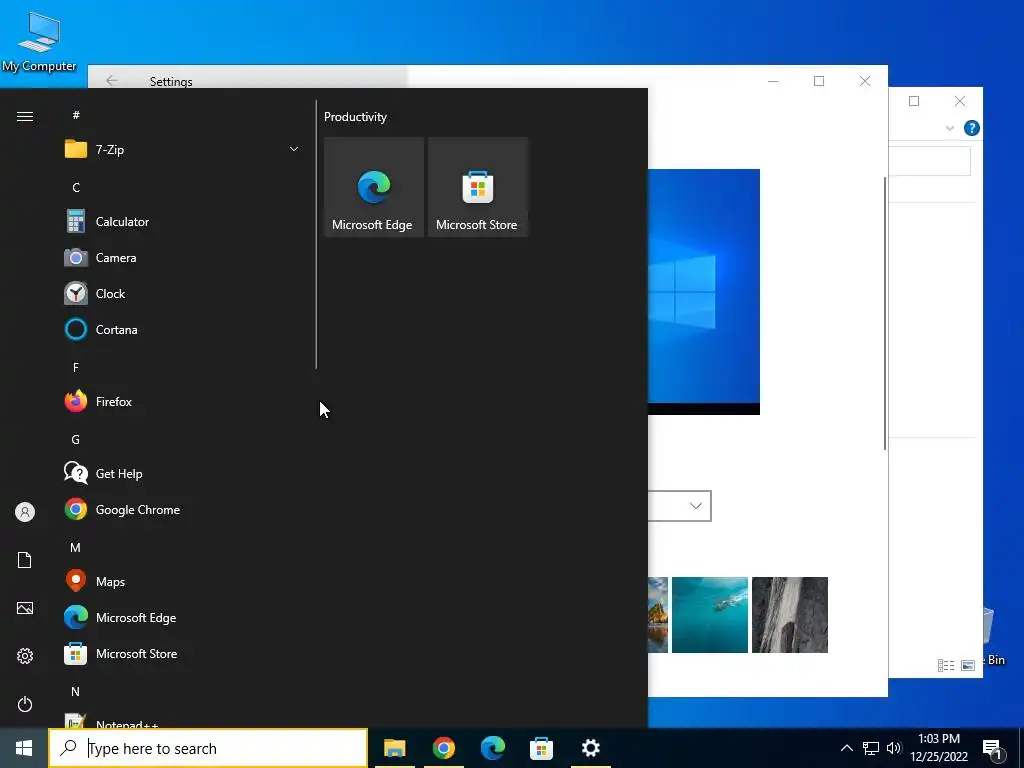Open Get Help app
Viewport: 1024px width, 768px height.
click(x=182, y=473)
